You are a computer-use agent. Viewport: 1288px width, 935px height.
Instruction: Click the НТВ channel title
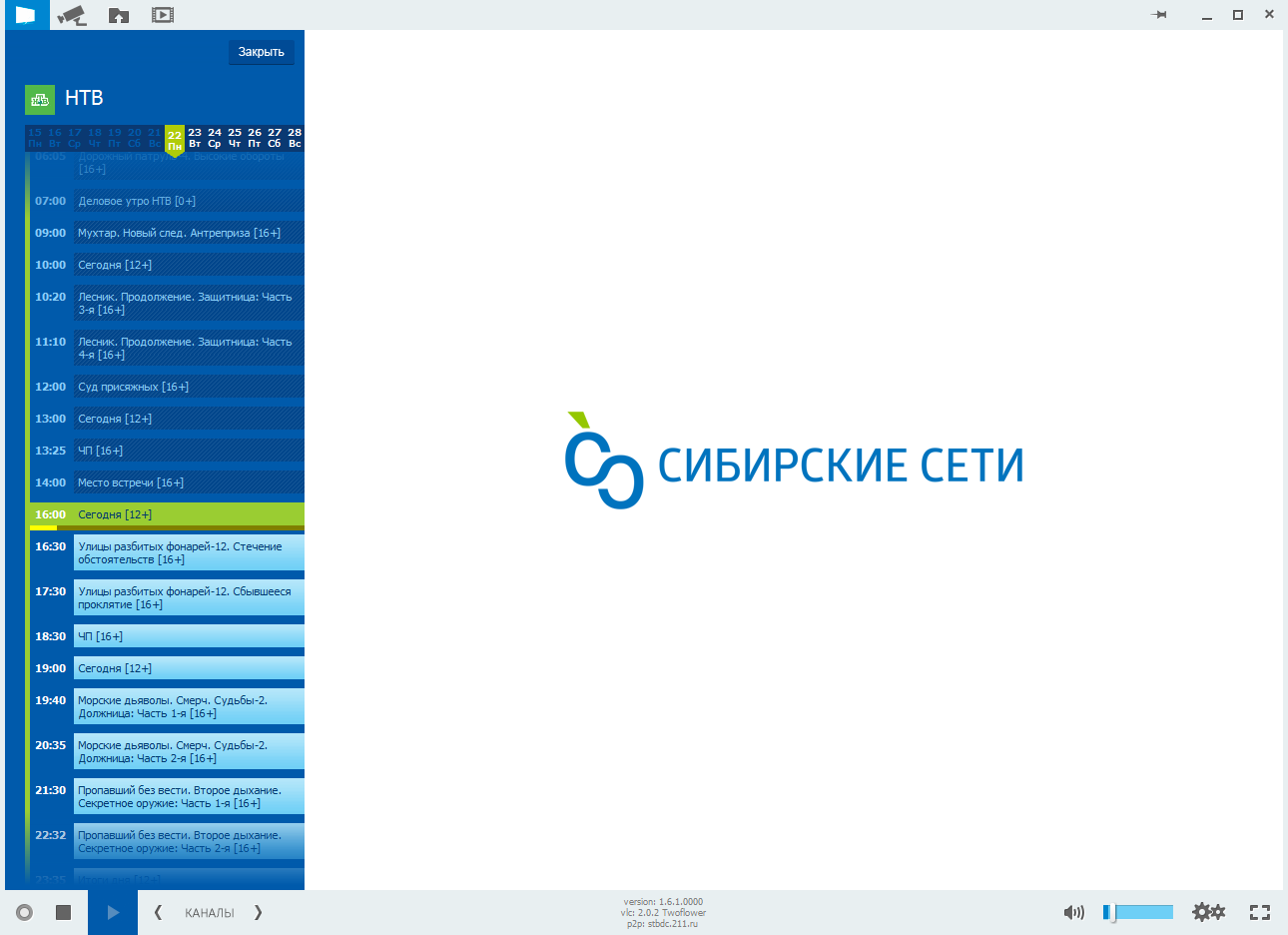84,98
